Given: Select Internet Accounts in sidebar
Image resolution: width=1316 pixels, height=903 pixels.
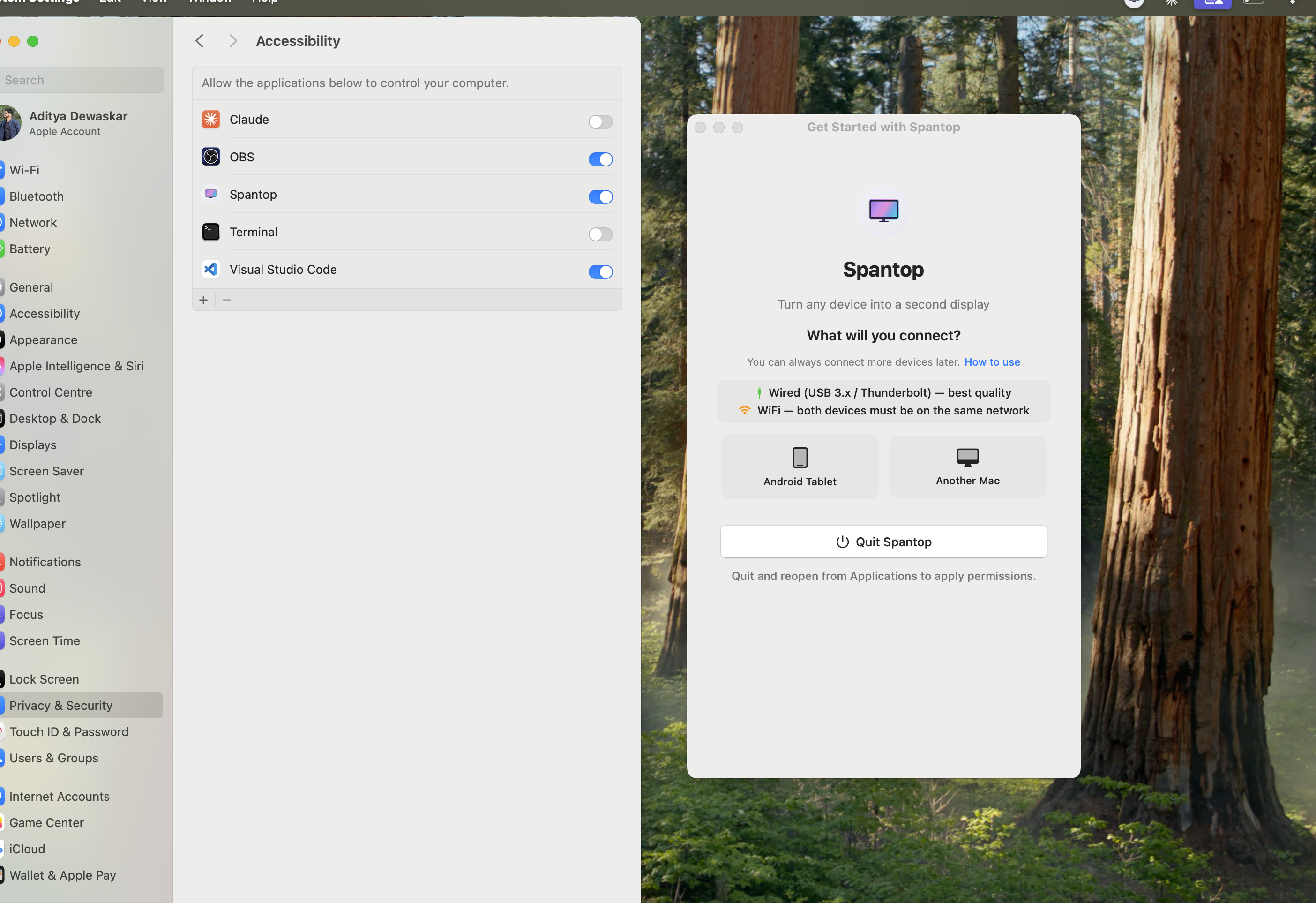Looking at the screenshot, I should (x=82, y=797).
